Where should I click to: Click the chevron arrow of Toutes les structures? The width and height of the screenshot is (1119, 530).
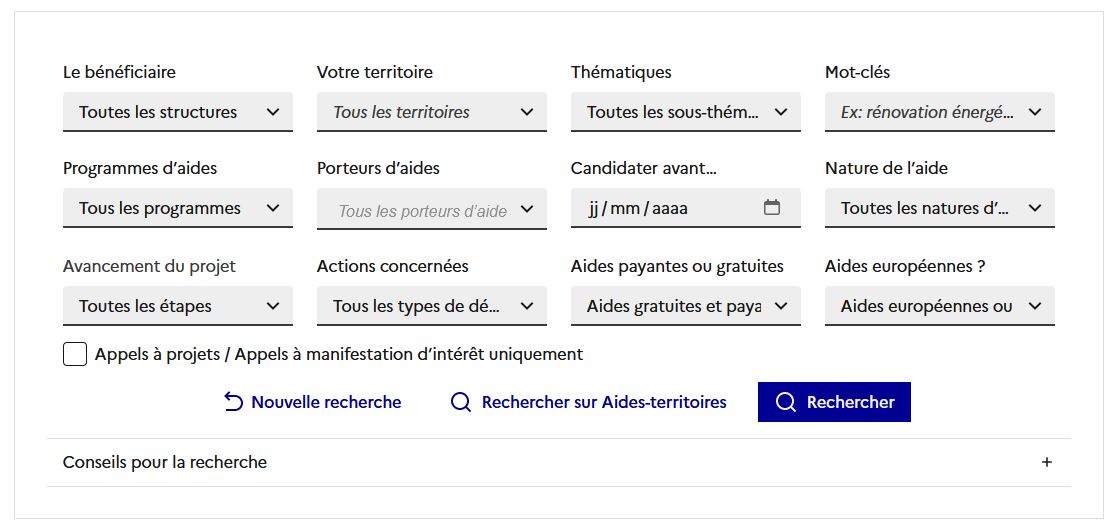coord(273,112)
